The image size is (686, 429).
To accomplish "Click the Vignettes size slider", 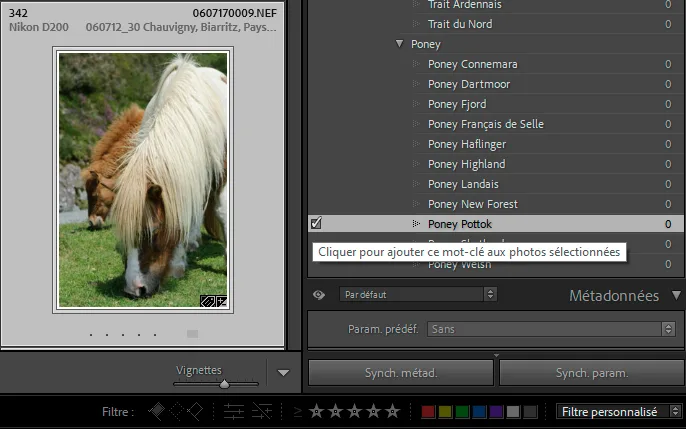I will 224,383.
